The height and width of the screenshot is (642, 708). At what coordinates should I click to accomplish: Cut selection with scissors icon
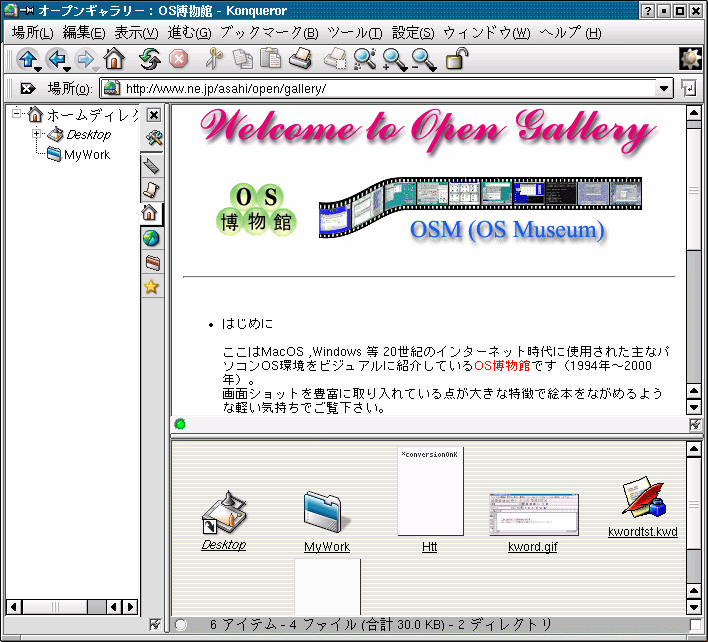tap(214, 59)
